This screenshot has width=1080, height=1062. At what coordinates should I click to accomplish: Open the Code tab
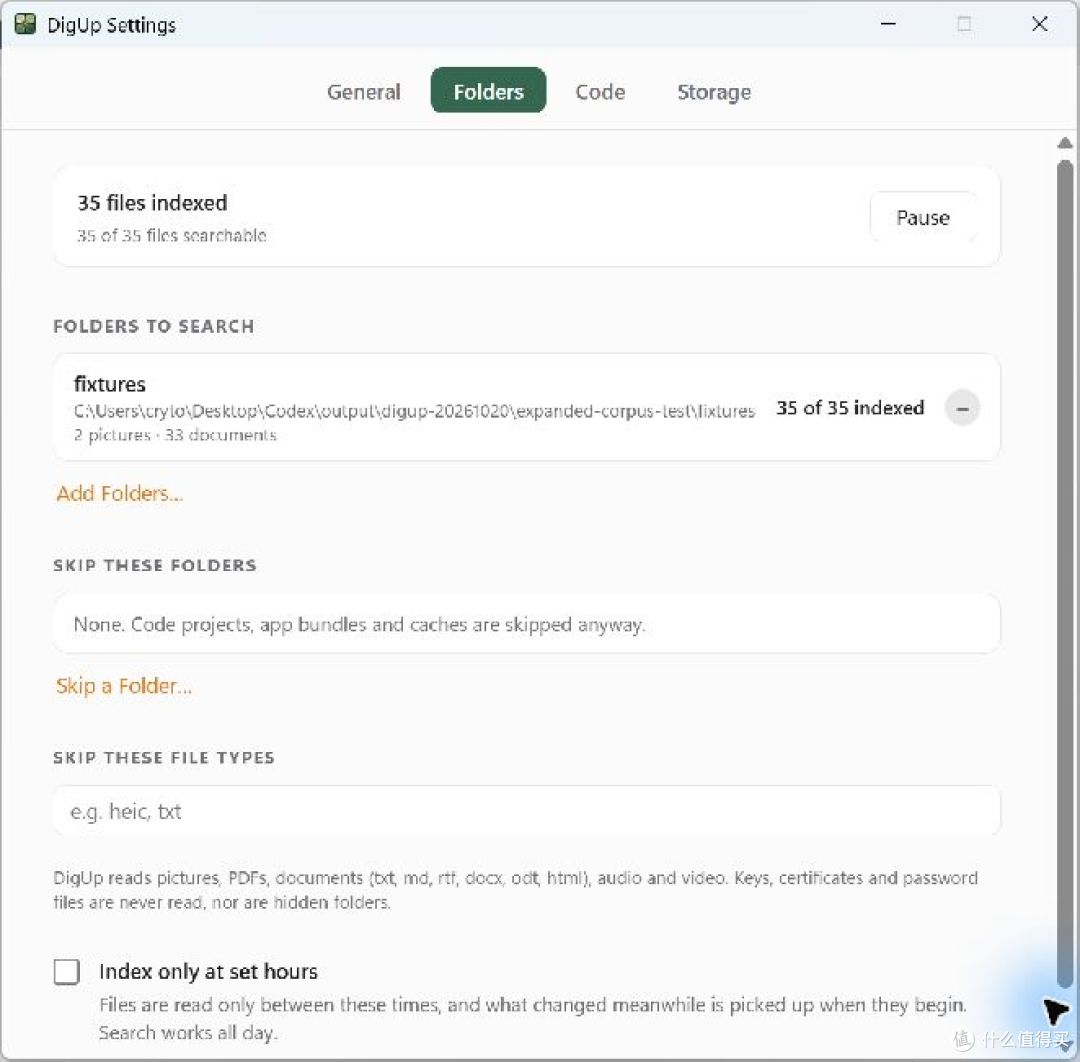(x=600, y=92)
